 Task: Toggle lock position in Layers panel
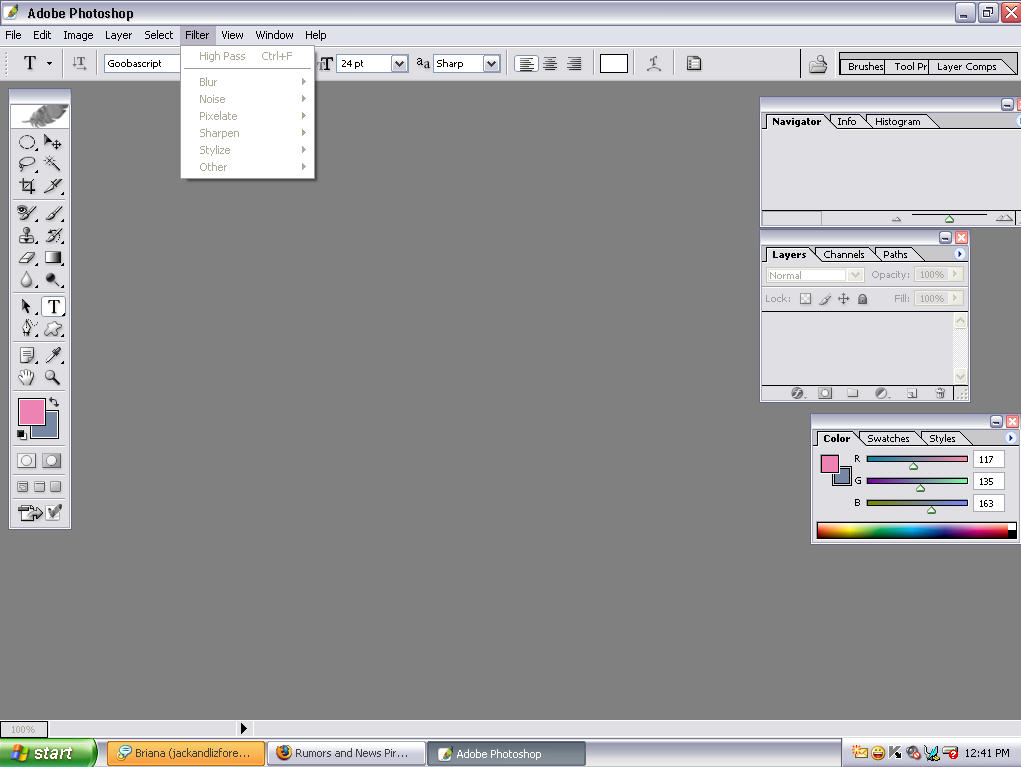tap(843, 299)
